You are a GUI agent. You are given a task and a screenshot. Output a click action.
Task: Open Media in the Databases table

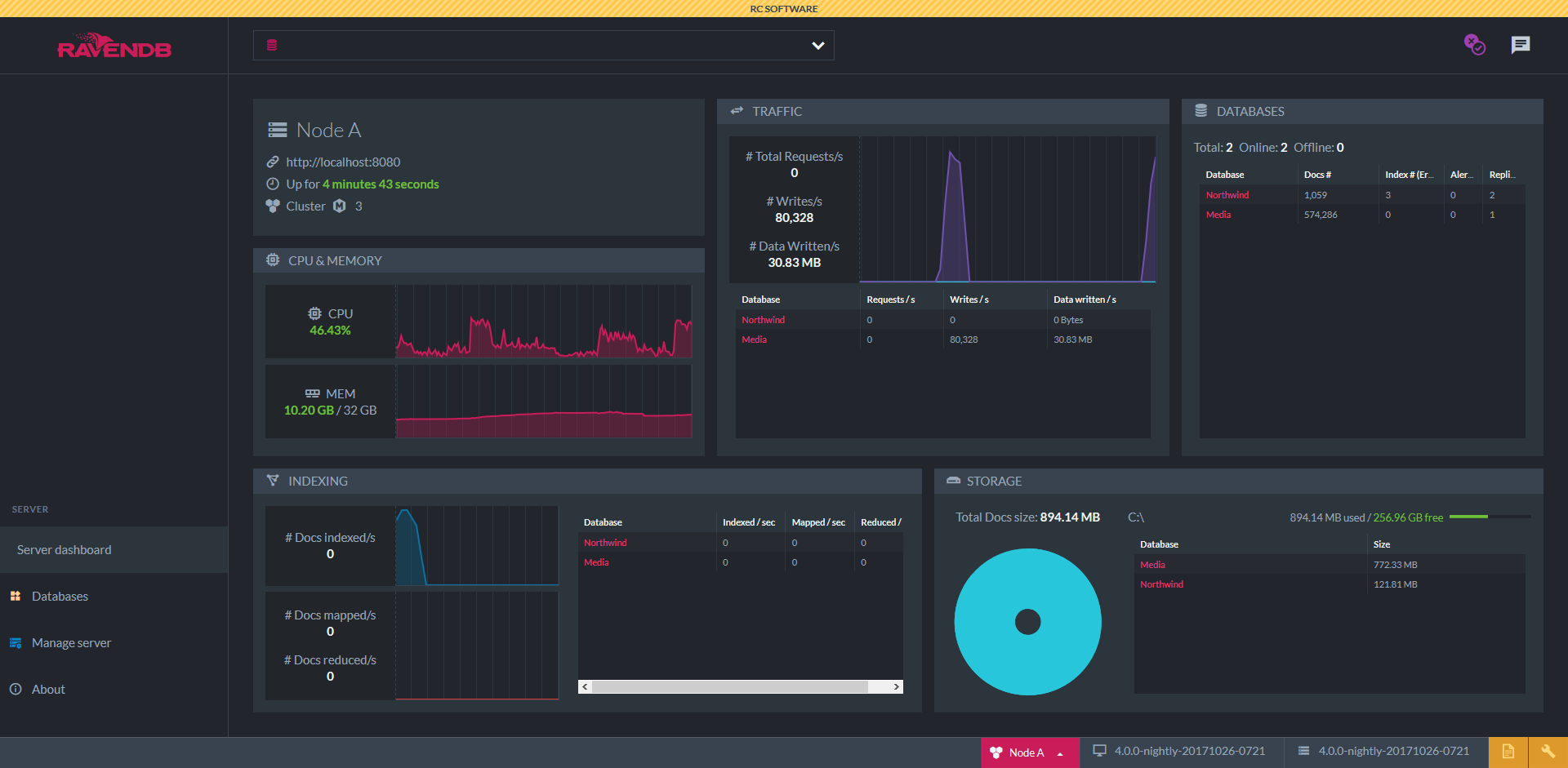click(1218, 215)
